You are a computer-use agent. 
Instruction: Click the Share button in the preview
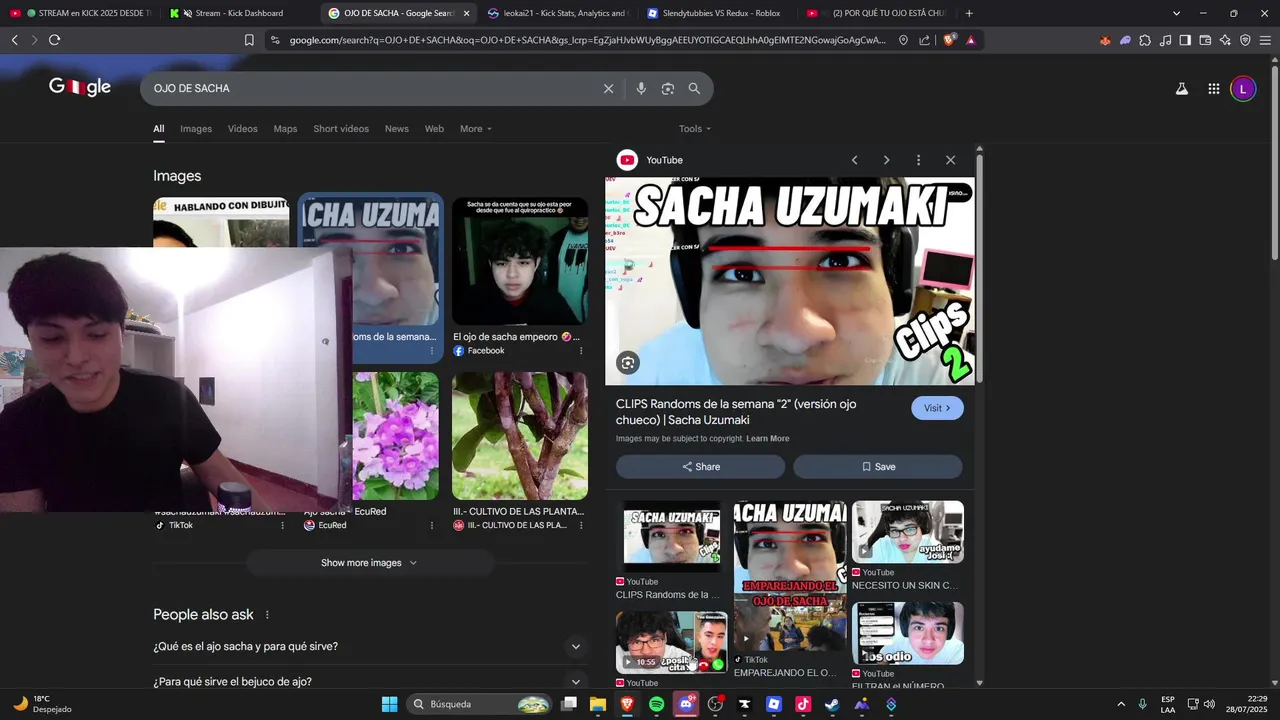(x=700, y=467)
